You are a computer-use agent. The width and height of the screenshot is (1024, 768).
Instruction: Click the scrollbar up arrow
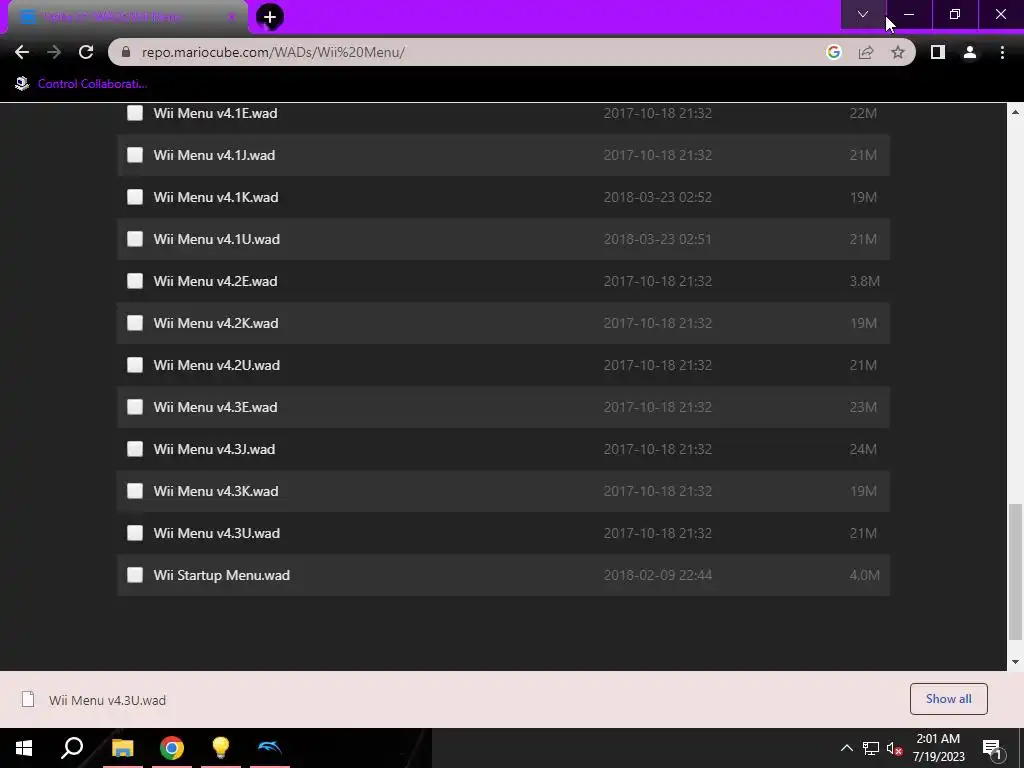click(1015, 112)
